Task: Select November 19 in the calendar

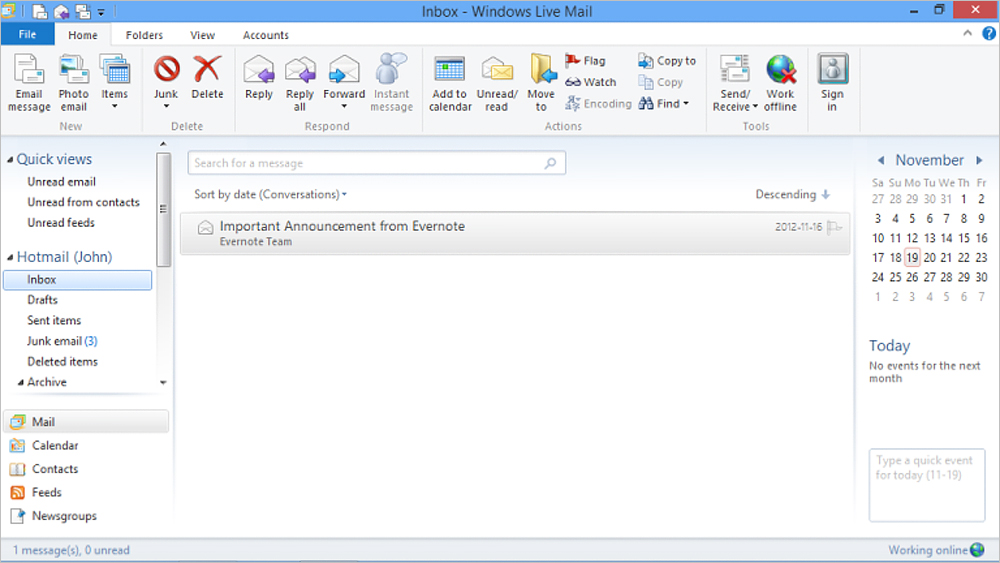Action: 912,258
